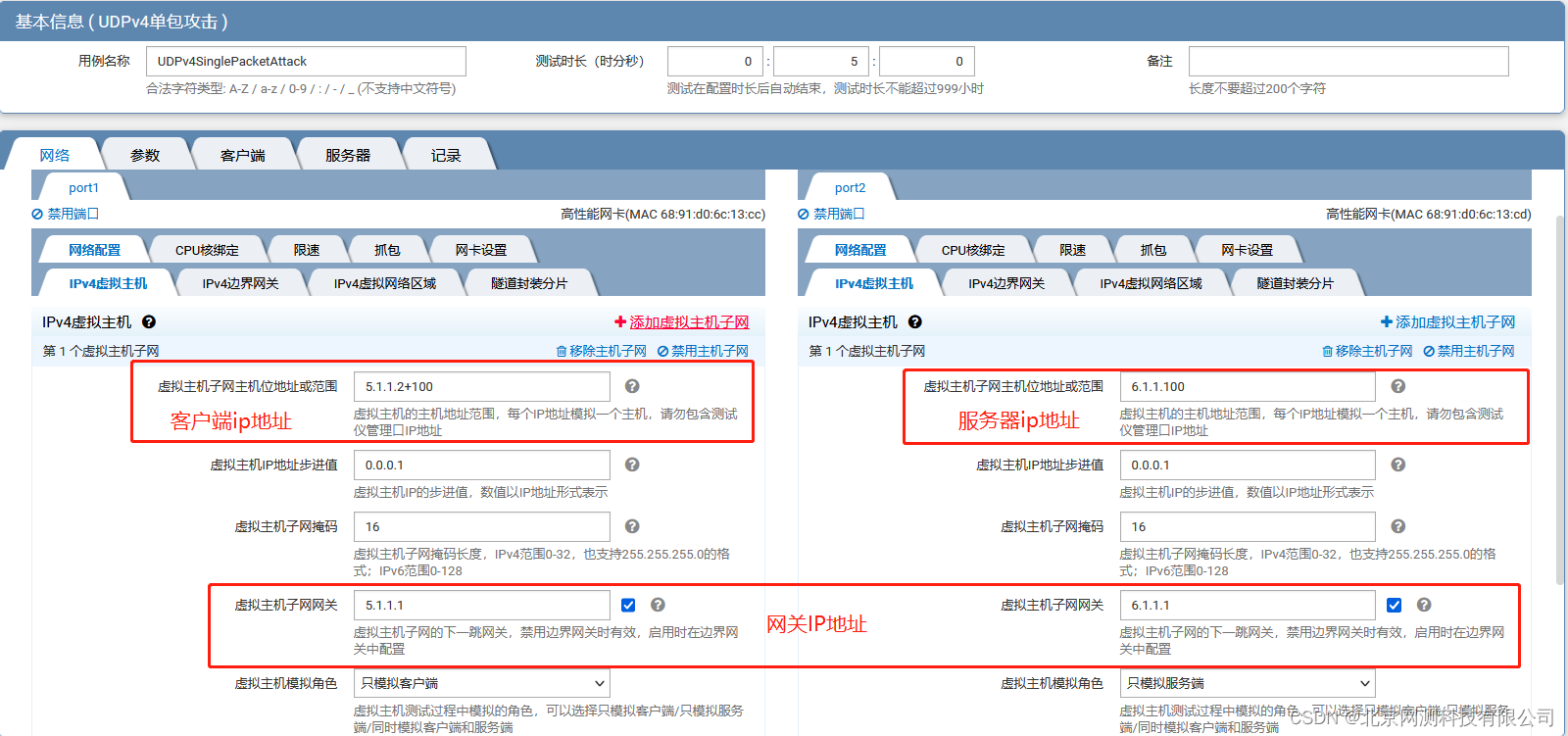Screen dimensions: 1568x736
Task: Edit port2 IP step value 0.0.0.1
Action: tap(1248, 465)
